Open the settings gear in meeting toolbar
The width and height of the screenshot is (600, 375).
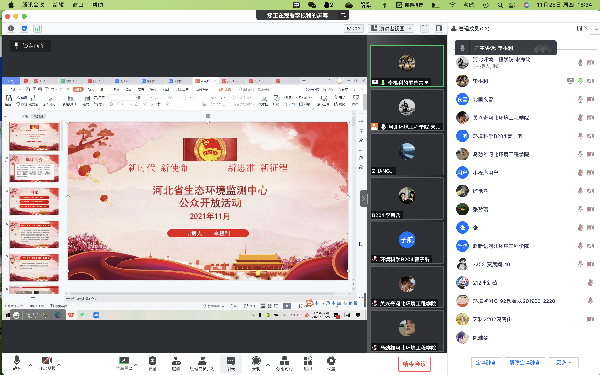(331, 363)
